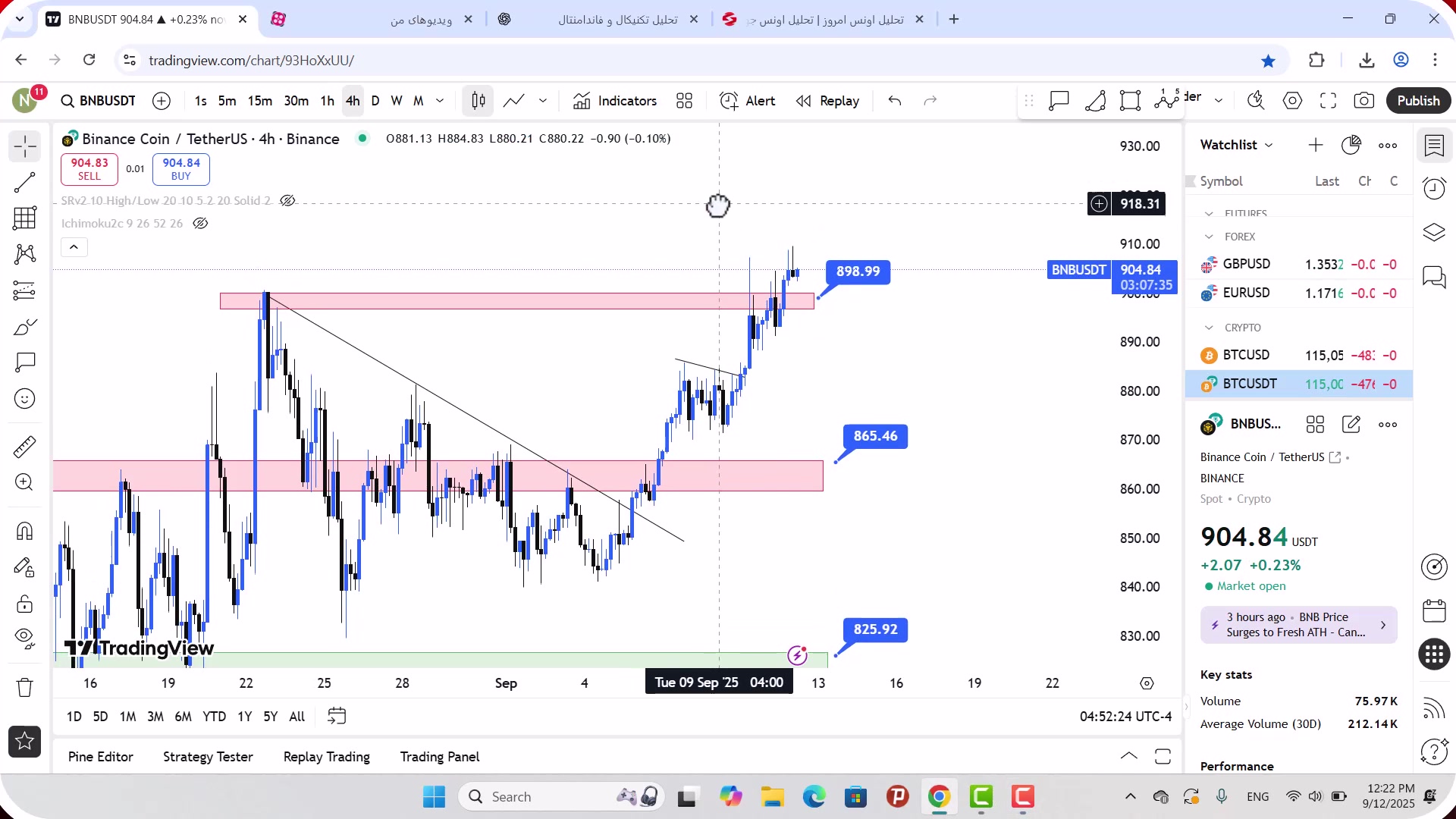The width and height of the screenshot is (1456, 819).
Task: Undo the last chart action
Action: (895, 101)
